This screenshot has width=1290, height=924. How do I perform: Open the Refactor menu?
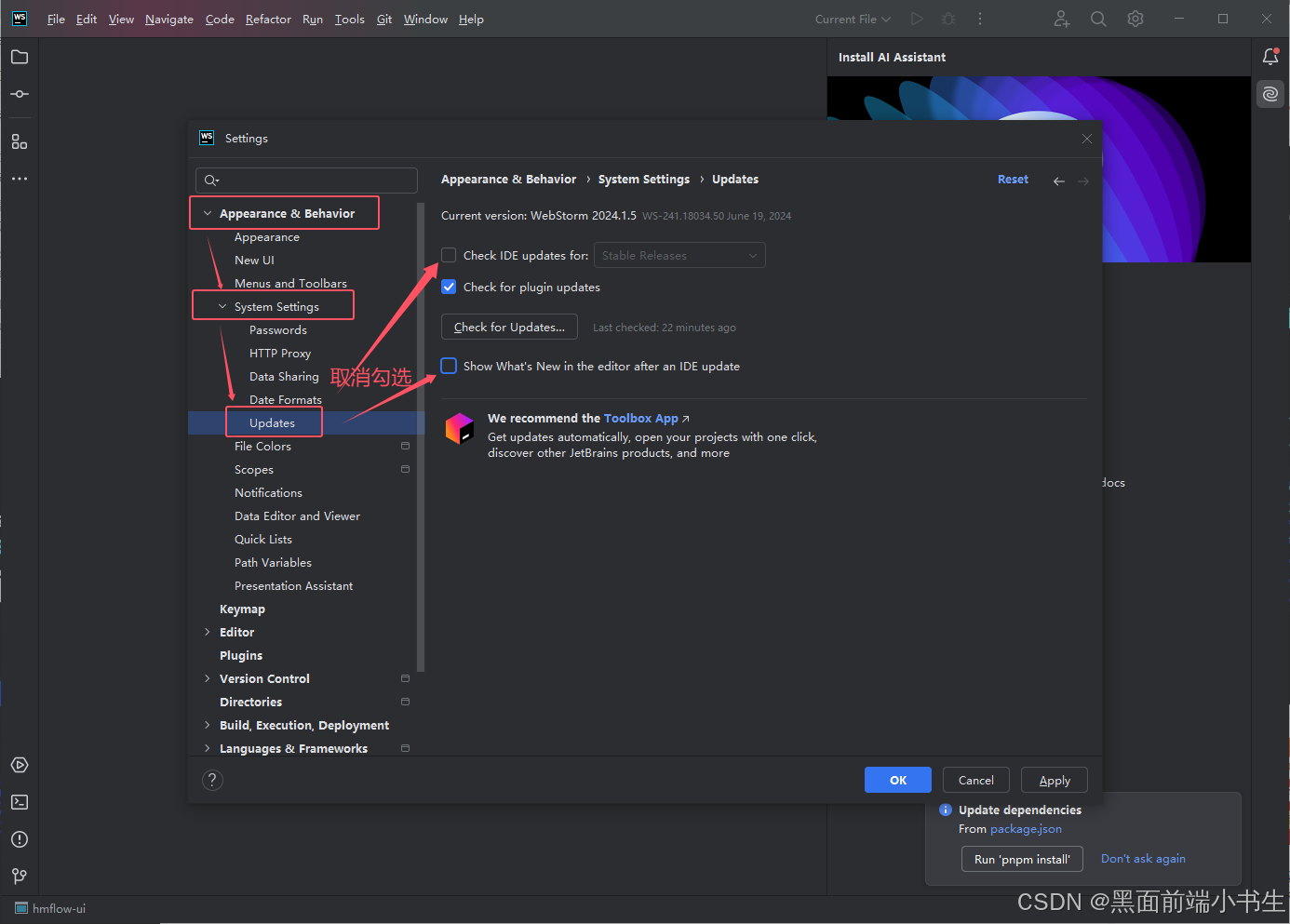268,19
